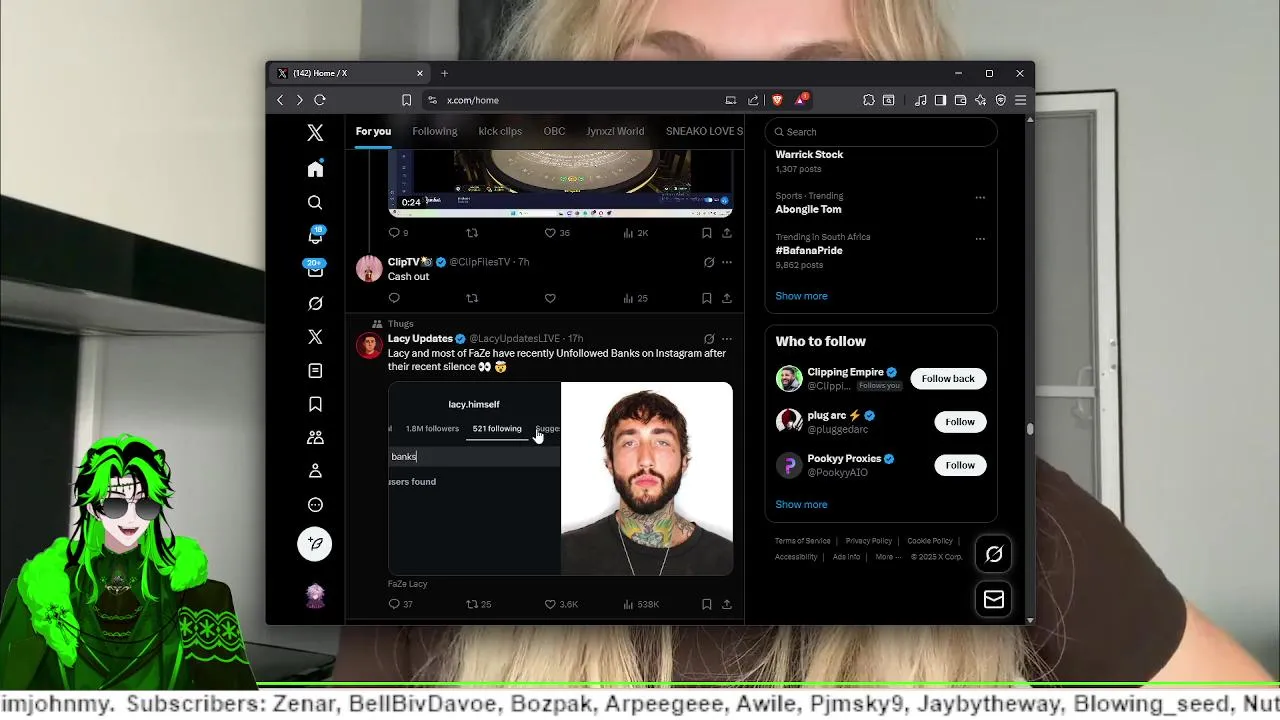Open the lacy.himself Instagram screenshot image
Viewport: 1280px width, 720px height.
tap(474, 479)
